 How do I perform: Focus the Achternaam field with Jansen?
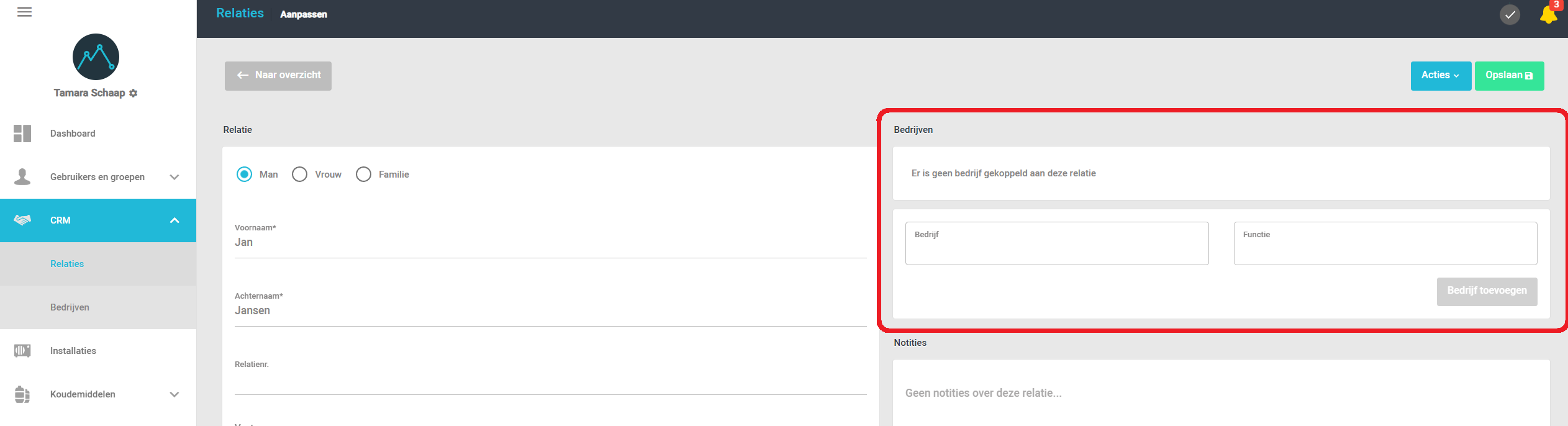[x=550, y=310]
